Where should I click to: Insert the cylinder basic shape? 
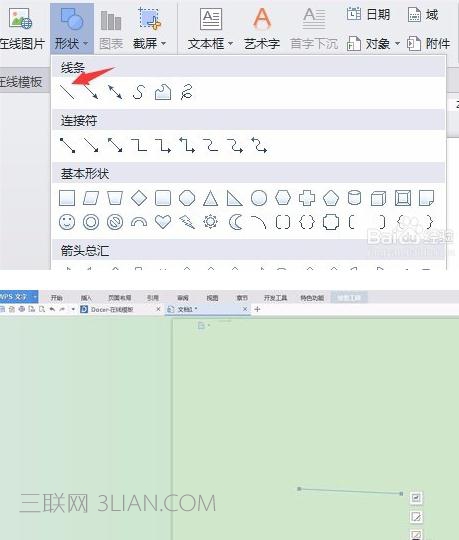tap(354, 198)
